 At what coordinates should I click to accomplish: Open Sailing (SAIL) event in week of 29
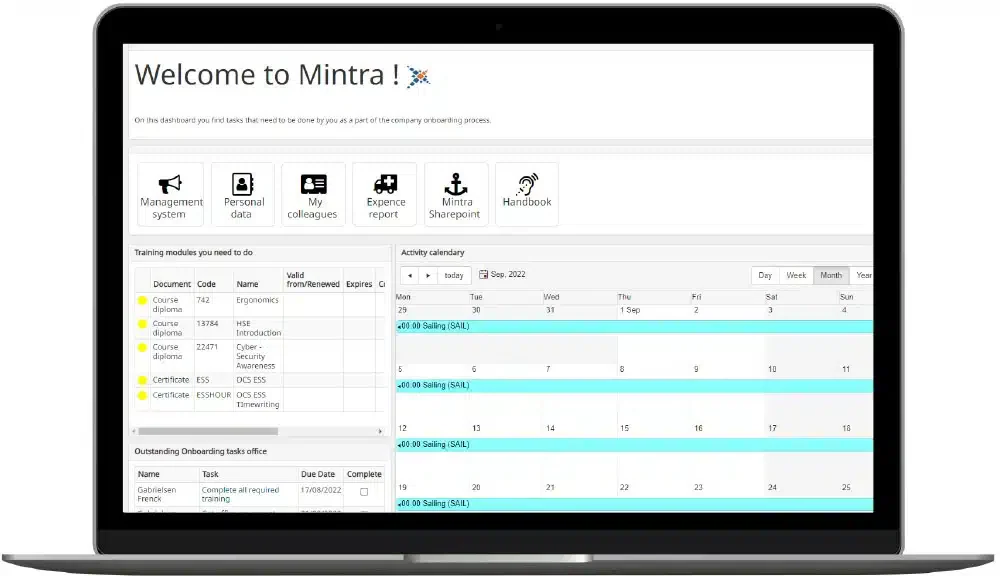point(635,326)
